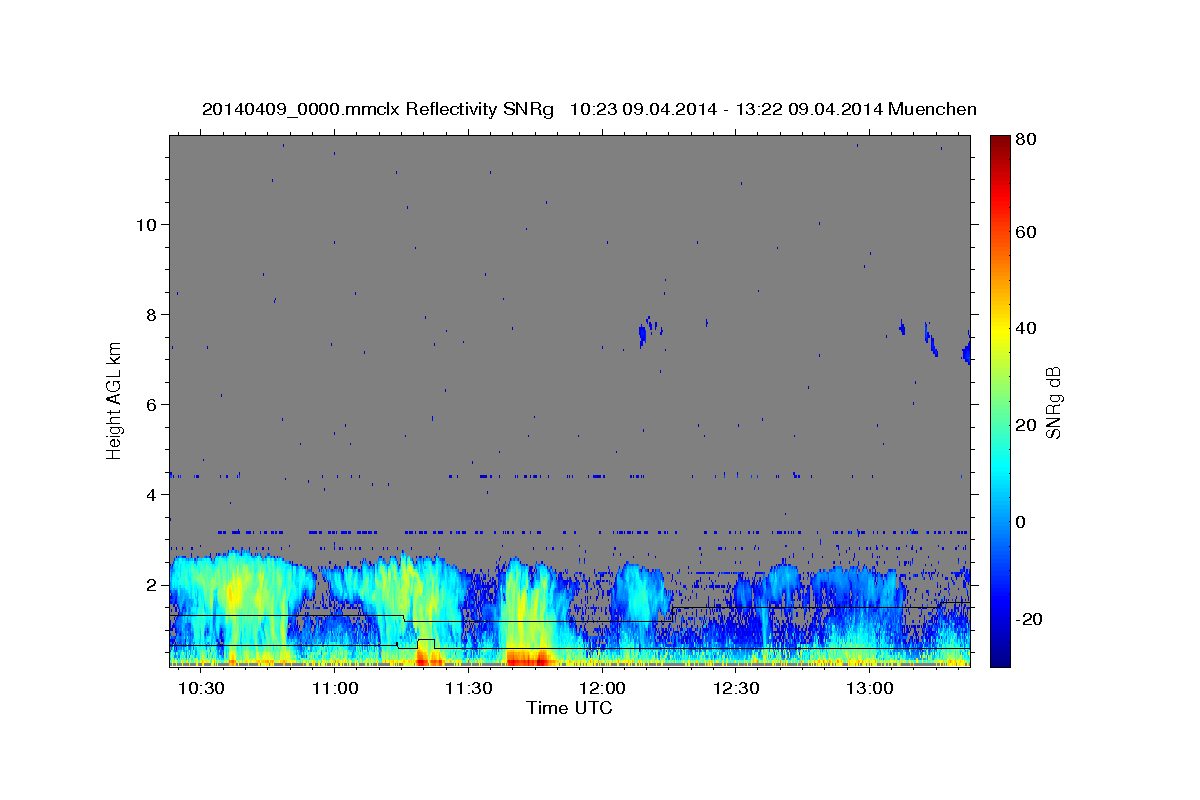Screen dimensions: 1200x800
Task: Click the 'Time UTC' axis label
Action: [569, 708]
